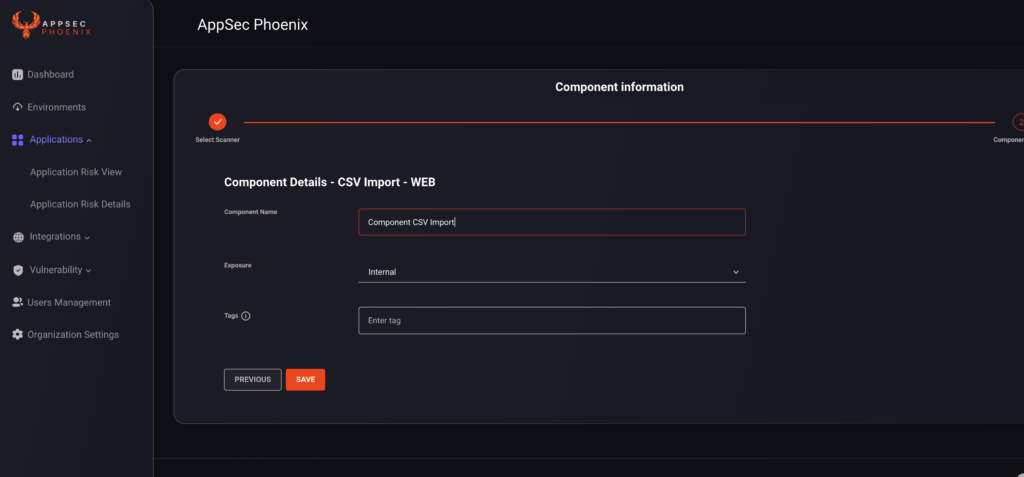Open the Exposure dropdown showing Internal
The width and height of the screenshot is (1024, 477).
(552, 272)
